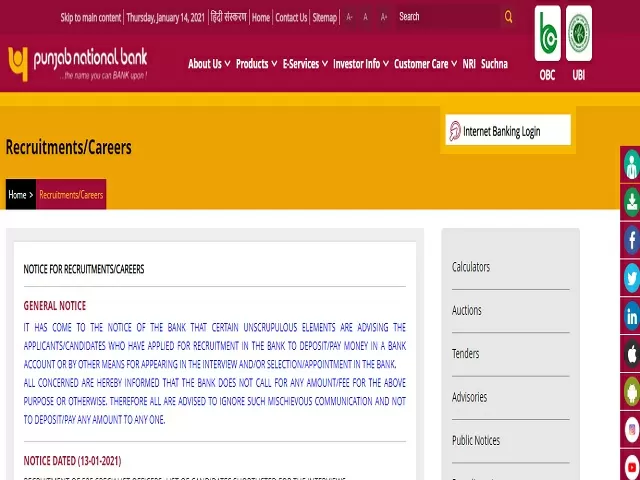Screen dimensions: 640x480
Task: Click the GENERAL NOTICE heading
Action: click(55, 306)
